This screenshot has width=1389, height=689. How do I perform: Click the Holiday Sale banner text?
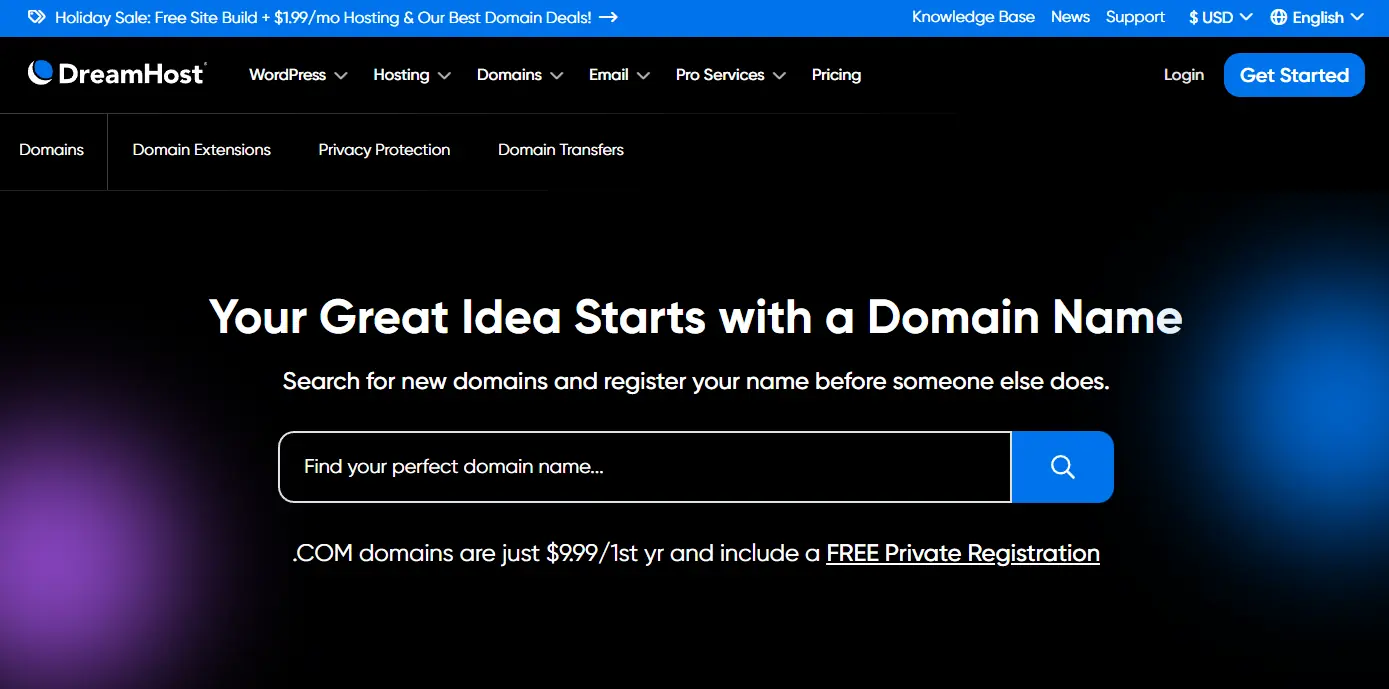point(323,17)
